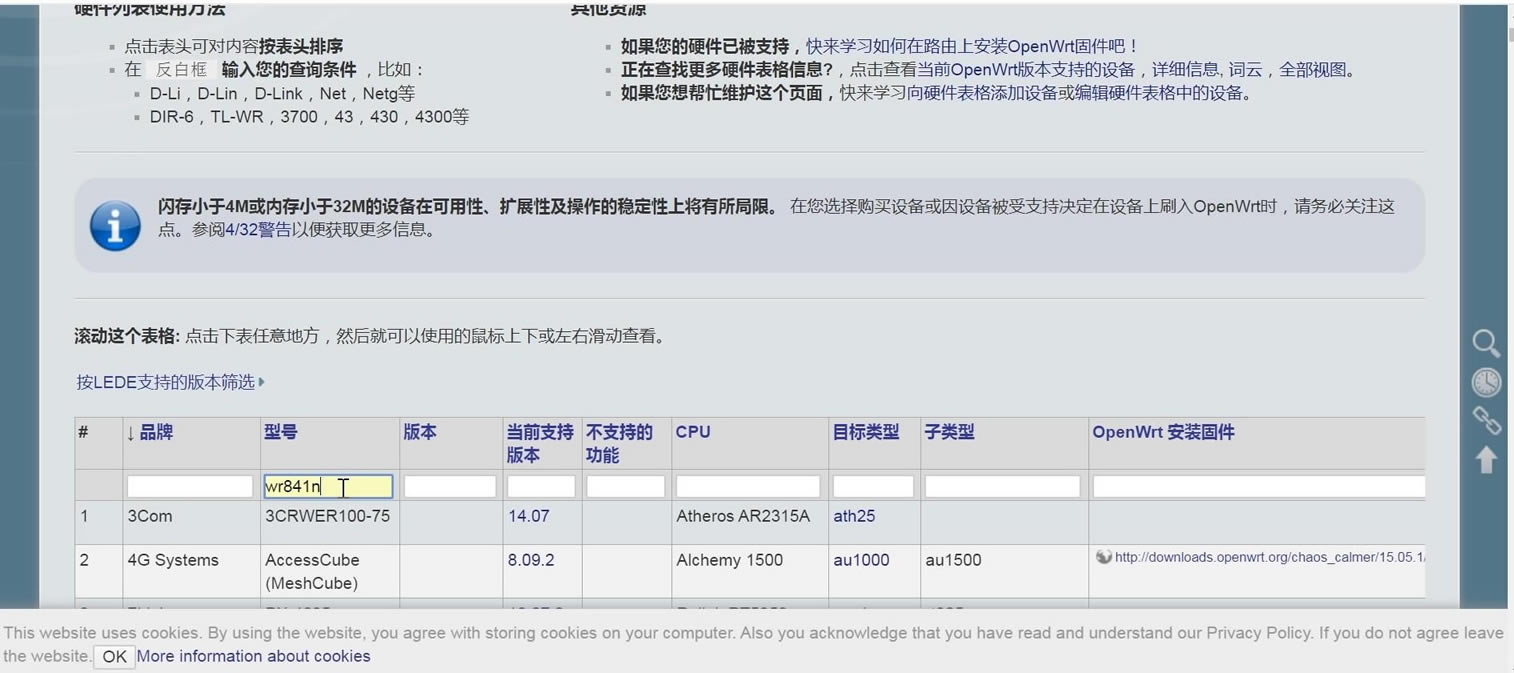Click the magnifier search icon on right sidebar
This screenshot has width=1514, height=673.
pyautogui.click(x=1486, y=344)
